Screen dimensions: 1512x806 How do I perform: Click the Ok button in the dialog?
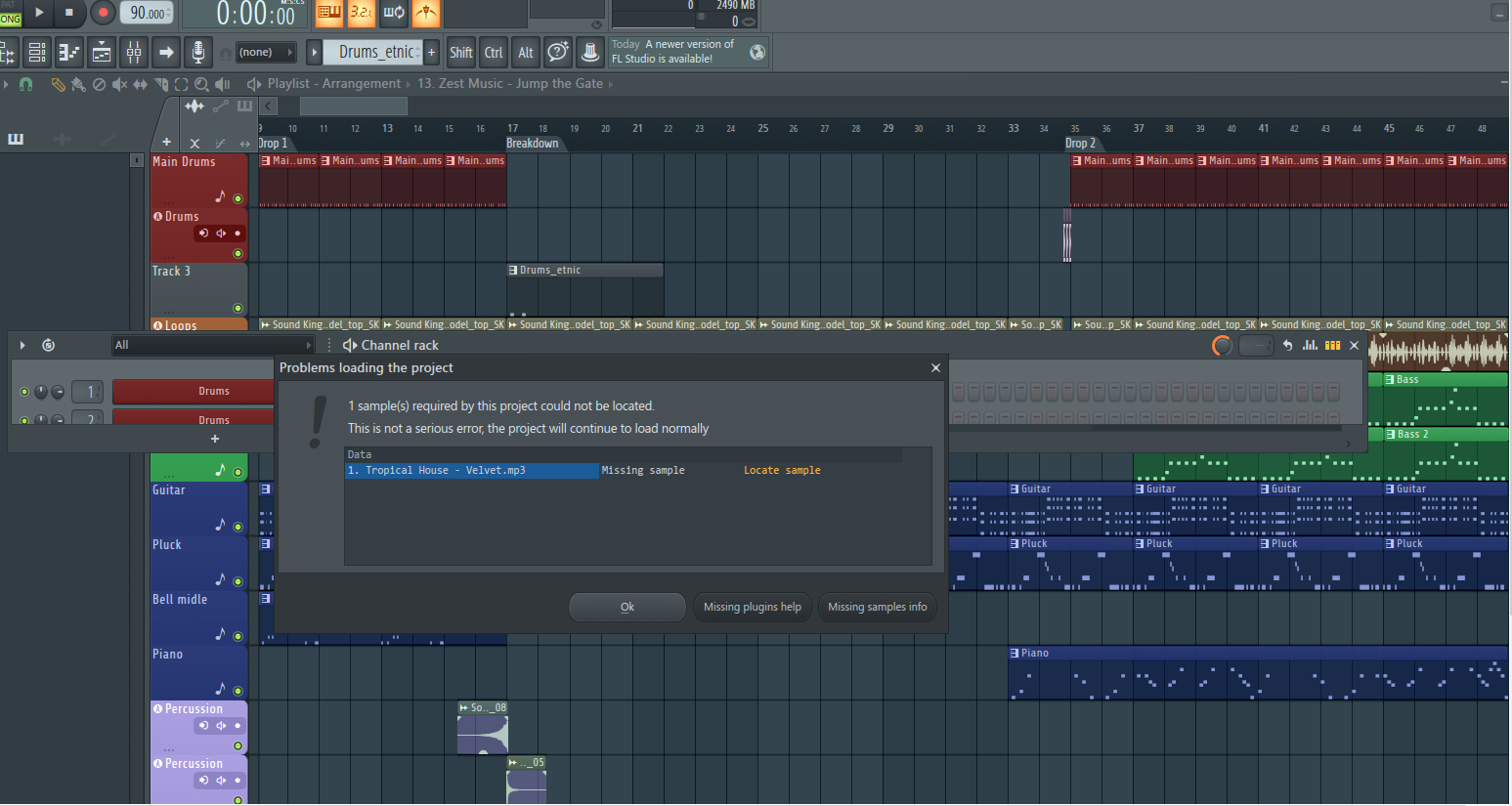click(x=627, y=607)
